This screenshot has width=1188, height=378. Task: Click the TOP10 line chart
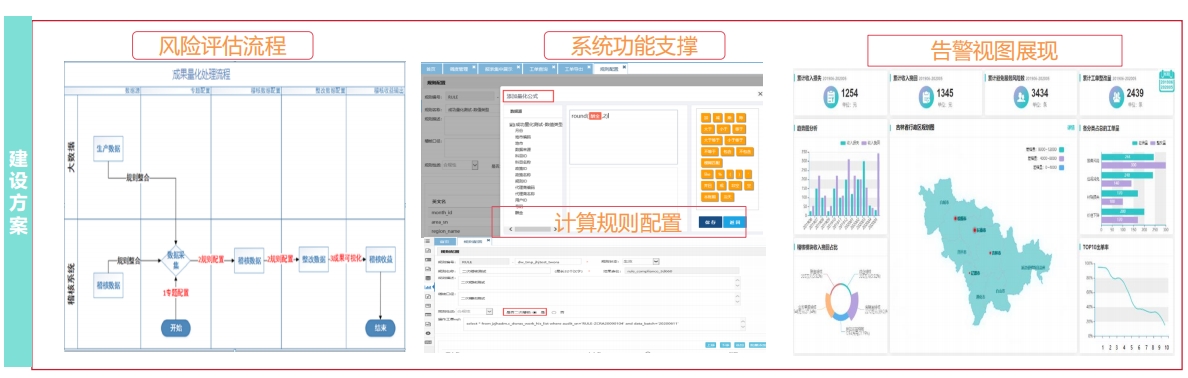coord(1131,301)
